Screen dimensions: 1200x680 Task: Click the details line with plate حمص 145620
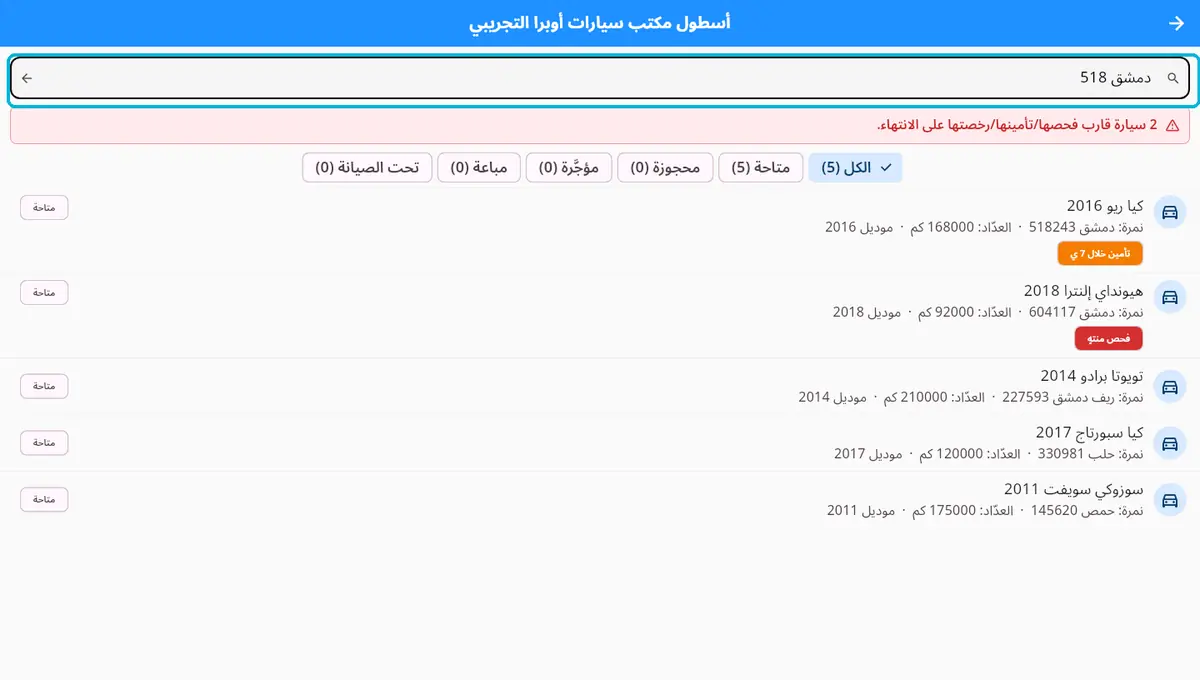tap(985, 511)
